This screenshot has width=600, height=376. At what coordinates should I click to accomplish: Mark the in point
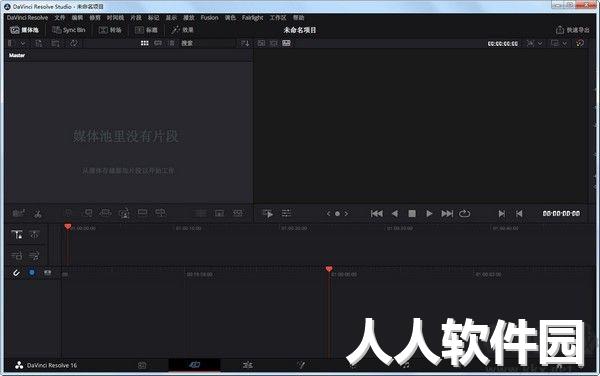[501, 213]
